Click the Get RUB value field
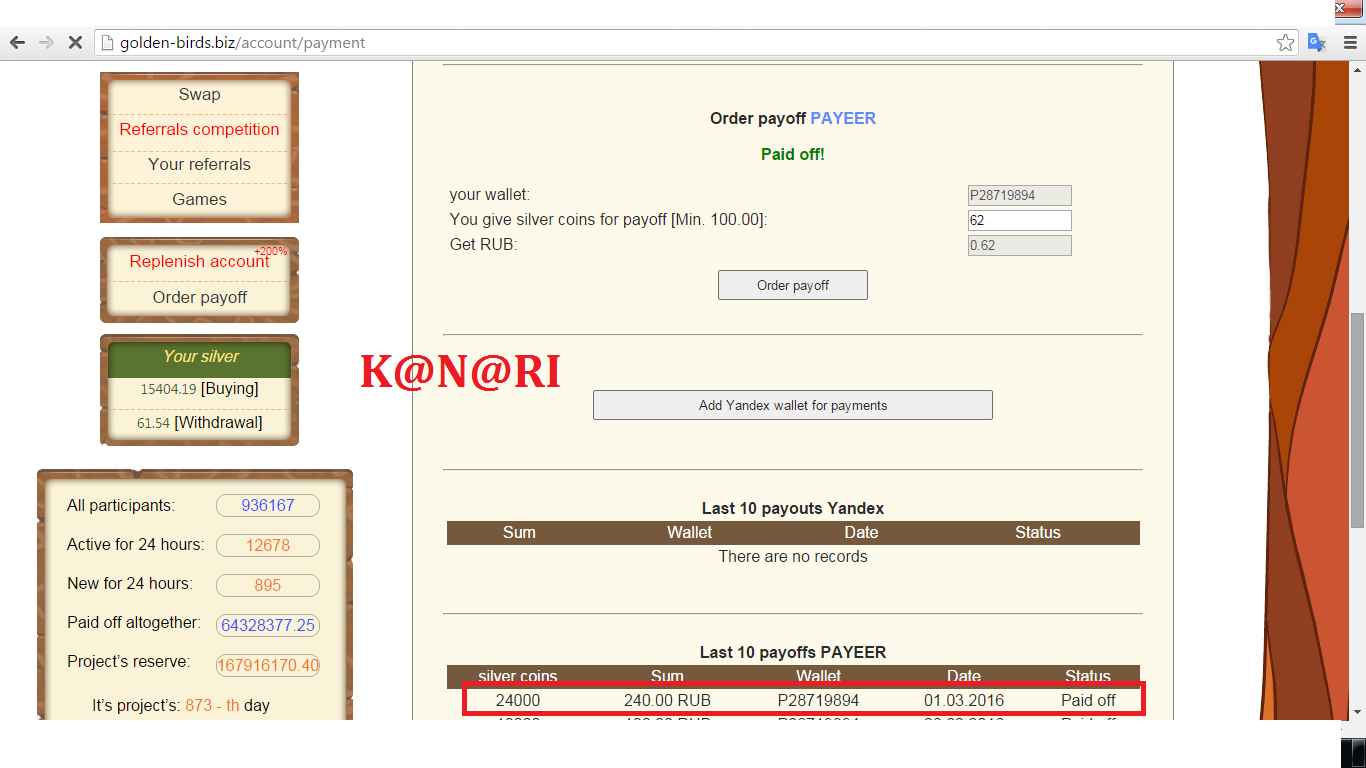 1019,245
